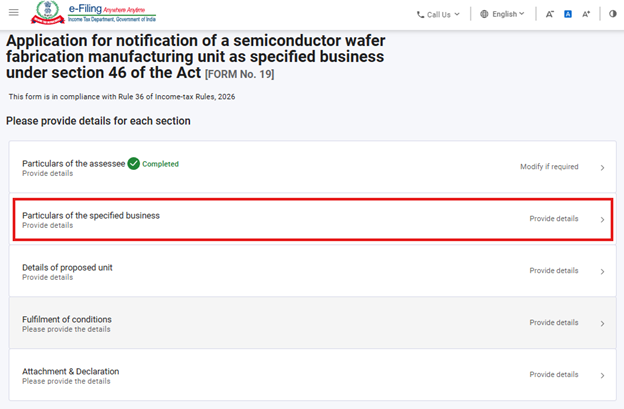Screen dimensions: 624x409
Task: Click the globe language icon
Action: pos(484,14)
